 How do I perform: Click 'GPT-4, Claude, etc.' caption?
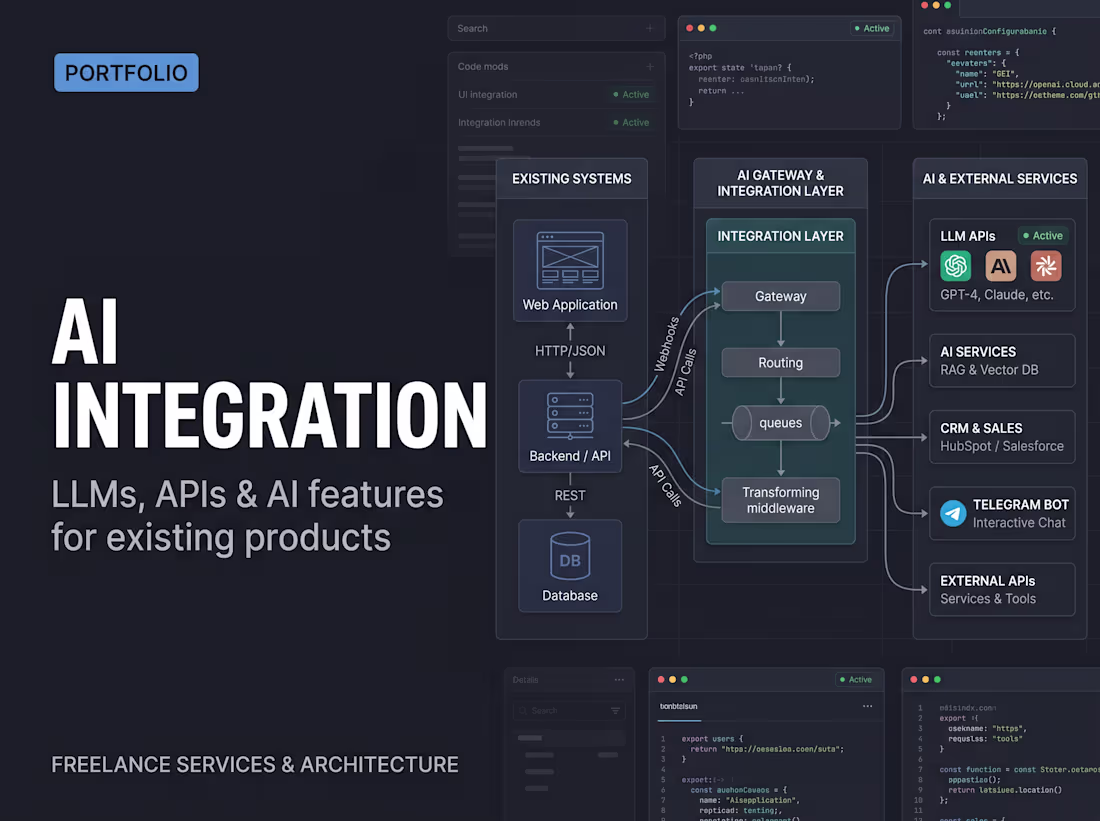pos(997,295)
